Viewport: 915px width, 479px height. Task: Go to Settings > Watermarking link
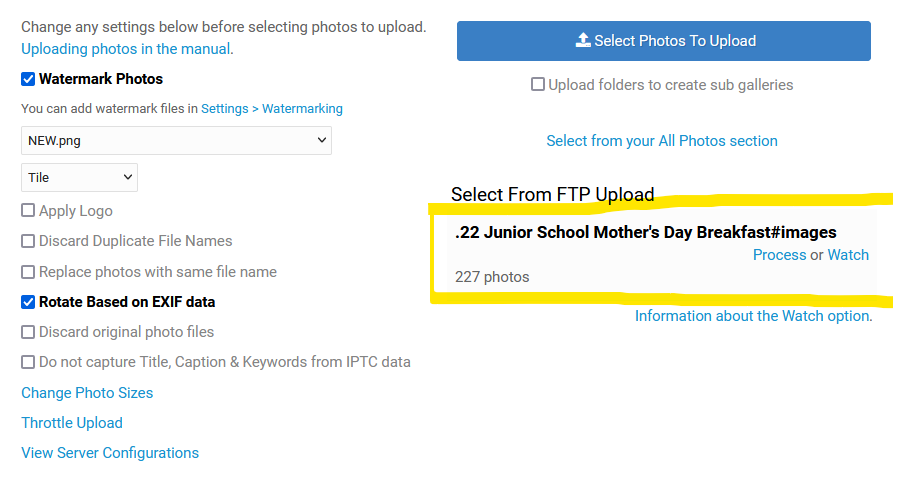click(272, 109)
